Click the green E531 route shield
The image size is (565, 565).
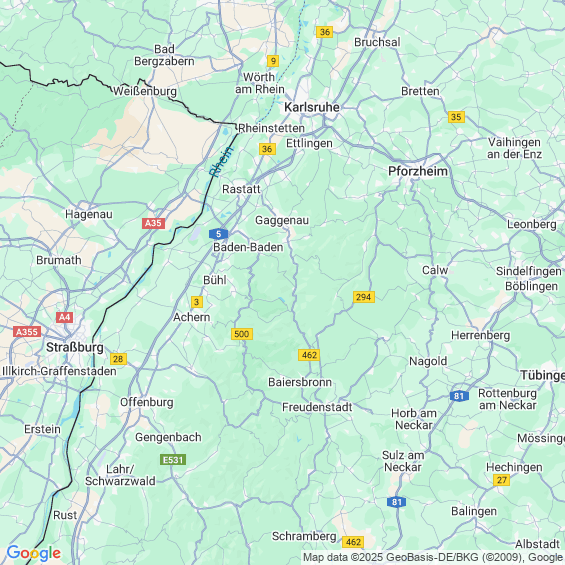tap(173, 460)
